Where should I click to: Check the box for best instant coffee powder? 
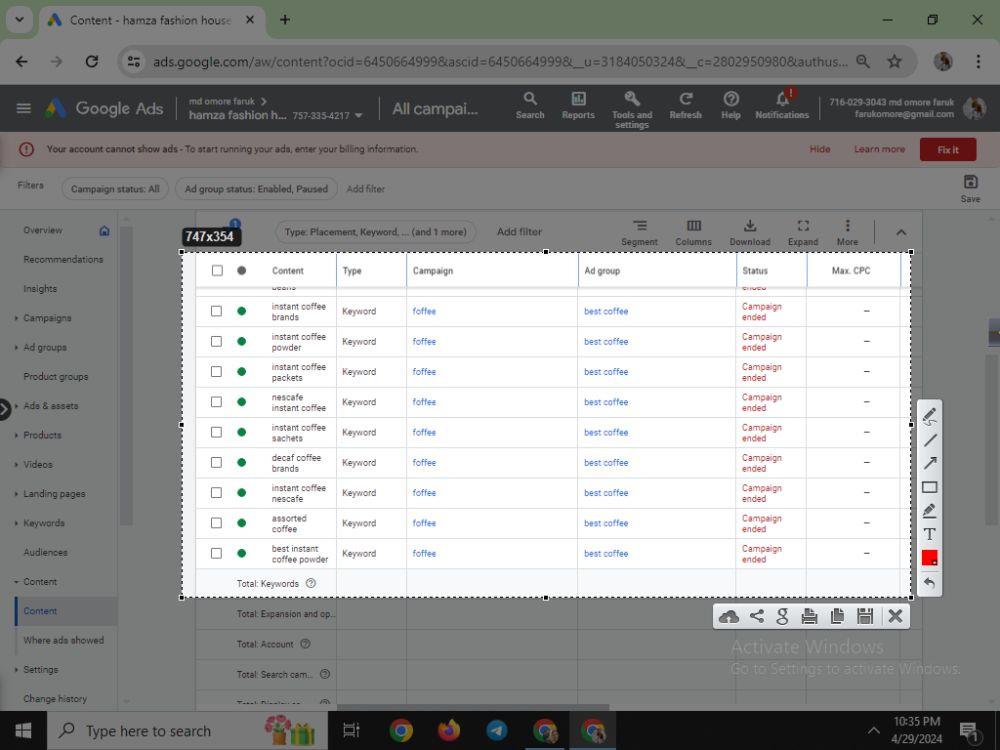217,554
